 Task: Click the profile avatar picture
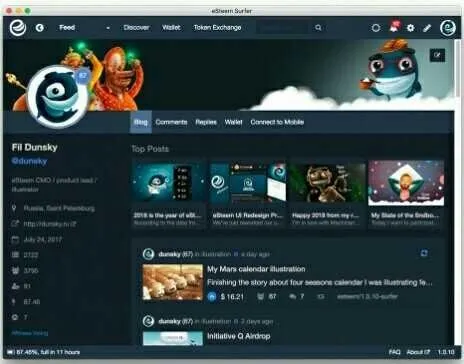click(57, 97)
